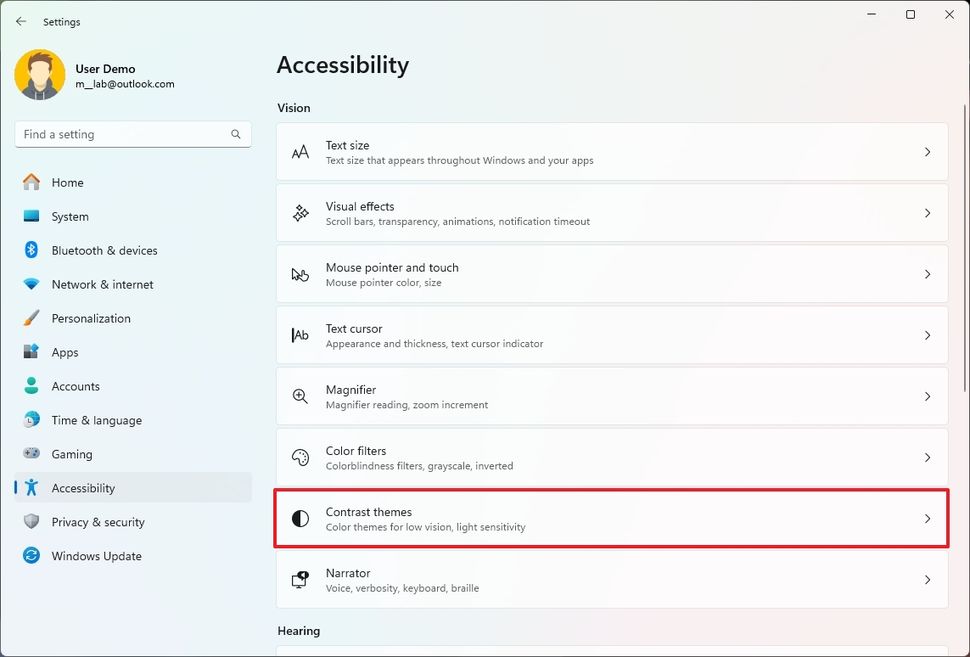
Task: Click the Contrast themes half-circle icon
Action: tap(300, 518)
